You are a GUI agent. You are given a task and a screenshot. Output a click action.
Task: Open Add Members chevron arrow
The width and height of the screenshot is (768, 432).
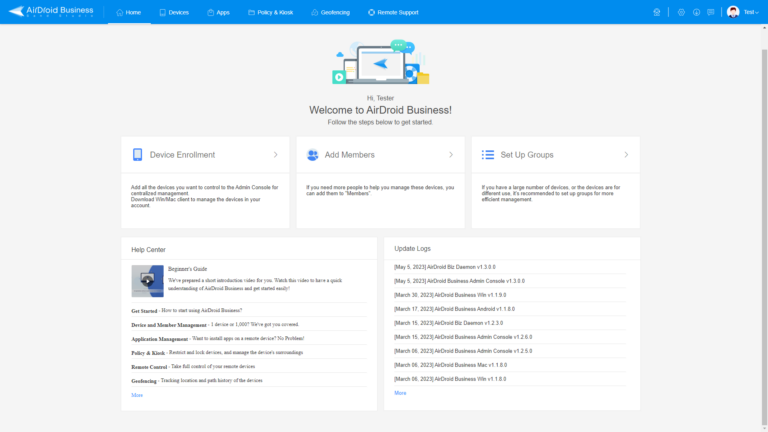[451, 155]
